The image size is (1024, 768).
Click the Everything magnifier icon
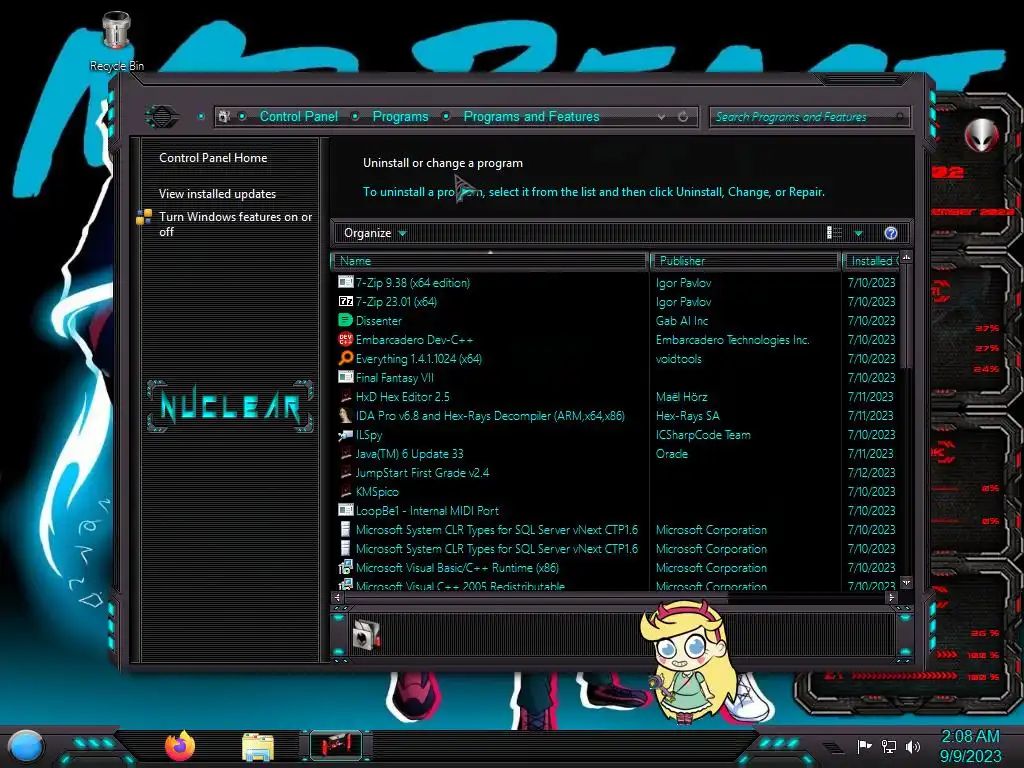pyautogui.click(x=345, y=358)
